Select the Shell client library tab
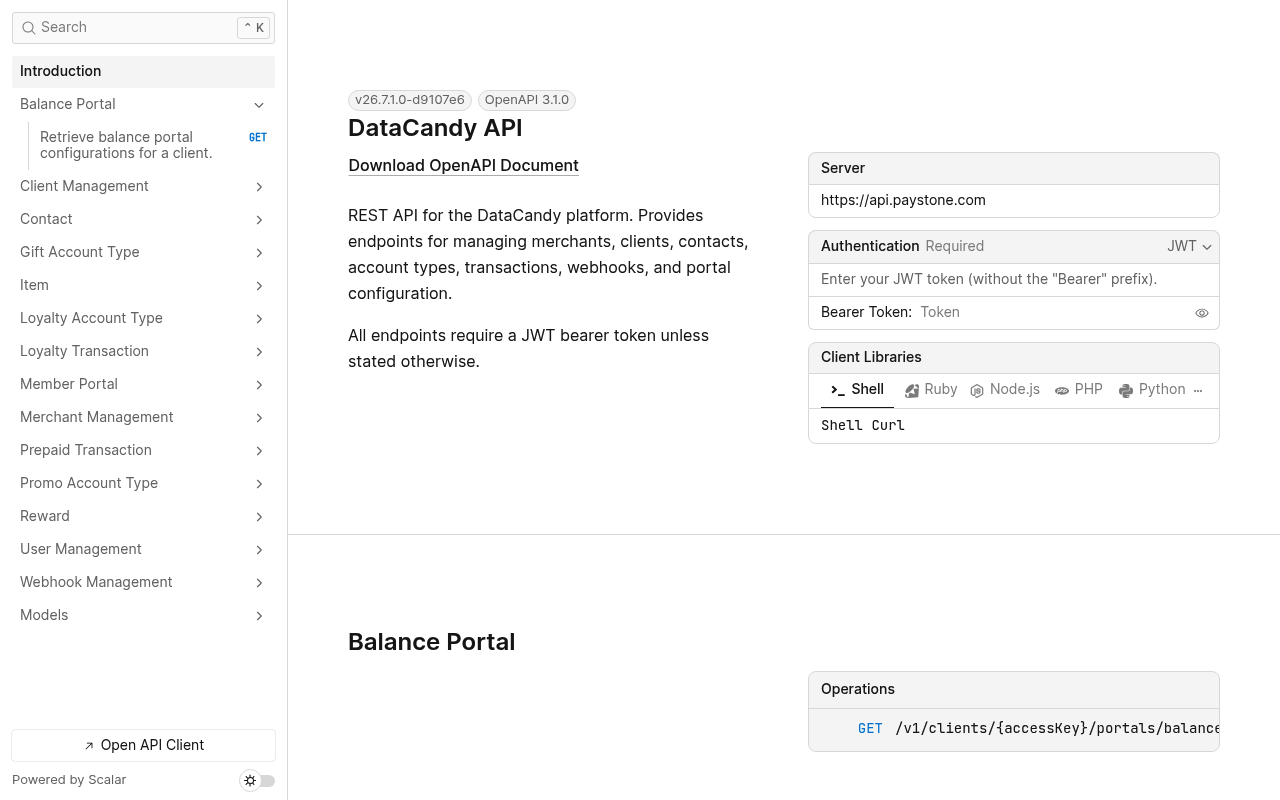This screenshot has width=1280, height=800. point(857,390)
